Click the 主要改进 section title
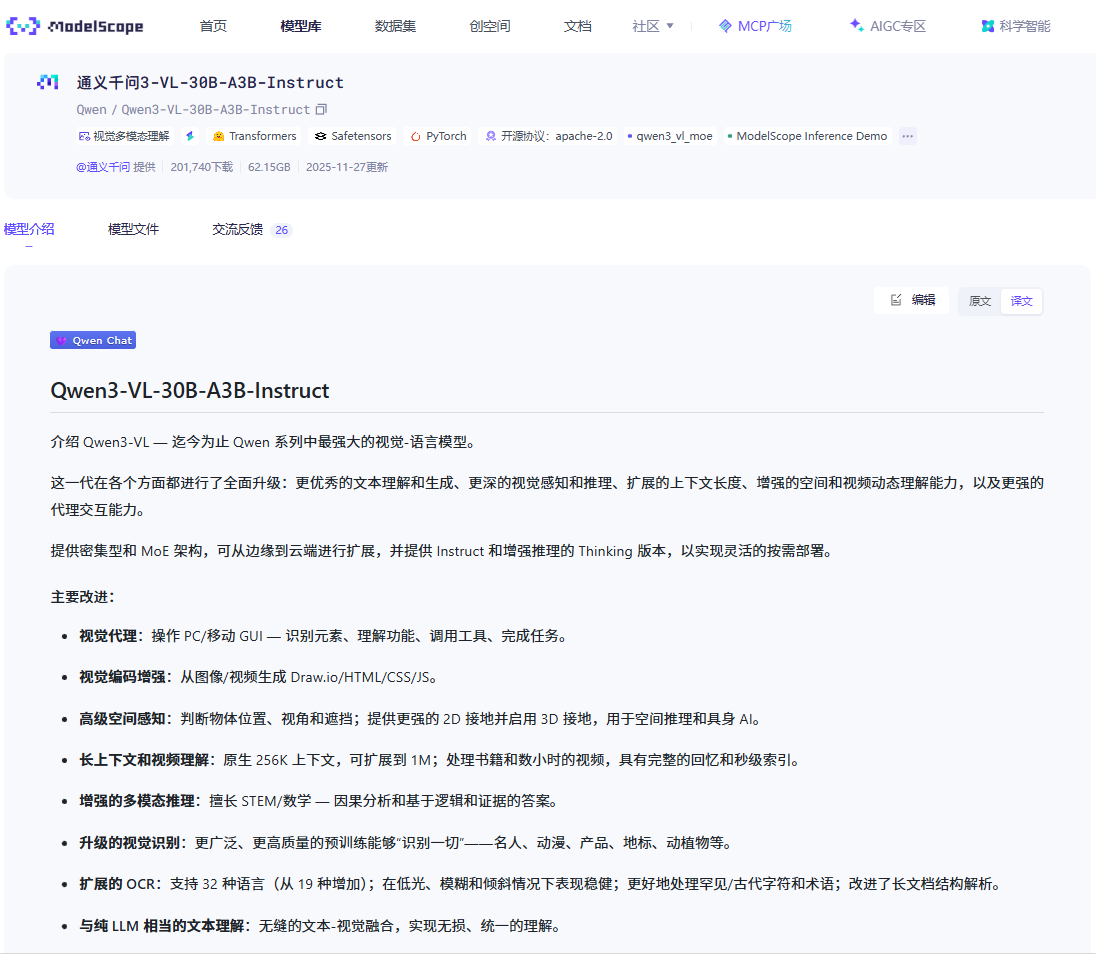 click(82, 597)
